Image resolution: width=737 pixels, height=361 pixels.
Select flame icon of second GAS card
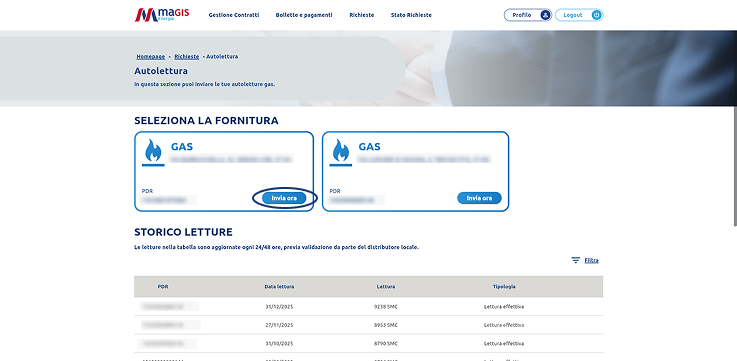[341, 150]
